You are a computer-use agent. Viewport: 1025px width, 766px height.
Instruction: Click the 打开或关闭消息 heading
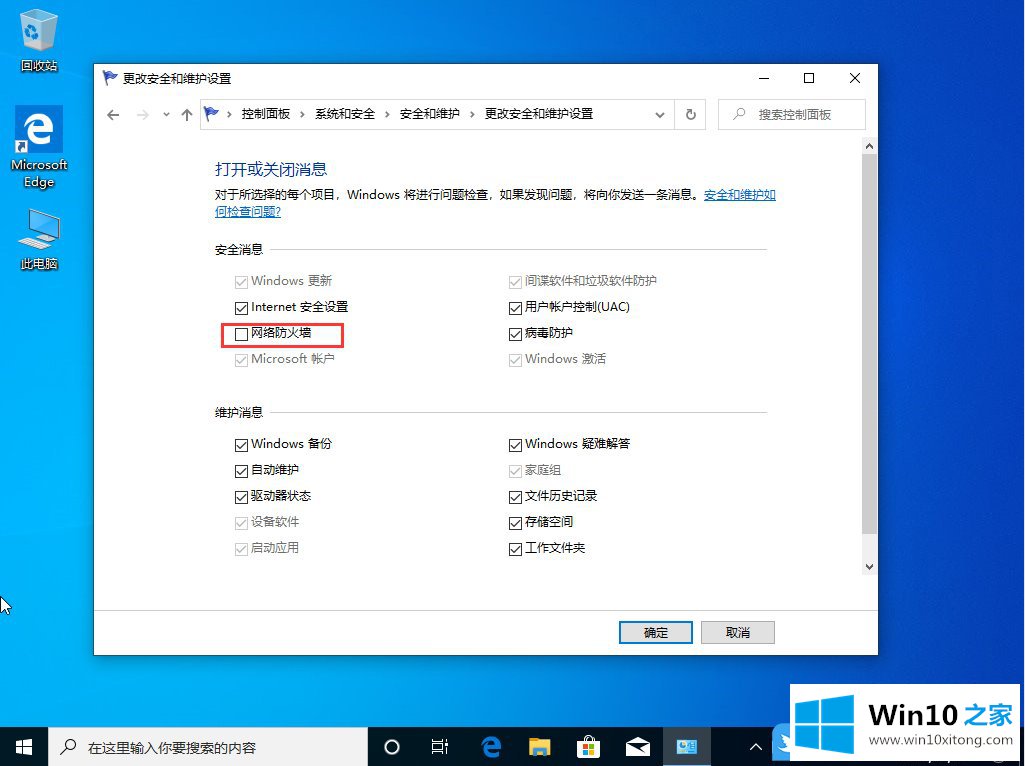pyautogui.click(x=271, y=169)
